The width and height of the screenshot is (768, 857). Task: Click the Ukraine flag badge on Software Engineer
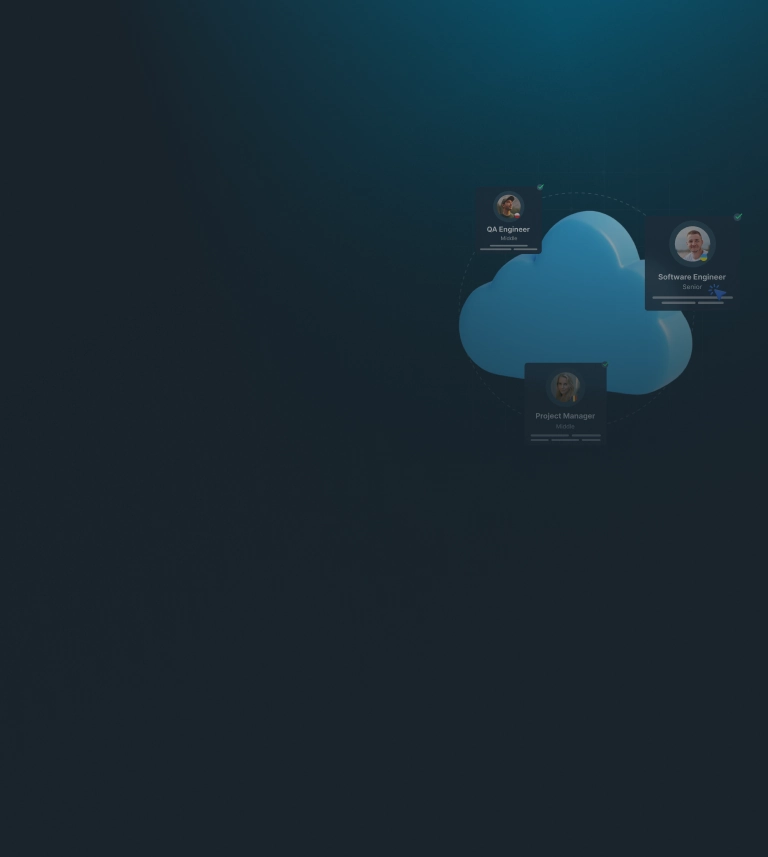pos(704,257)
